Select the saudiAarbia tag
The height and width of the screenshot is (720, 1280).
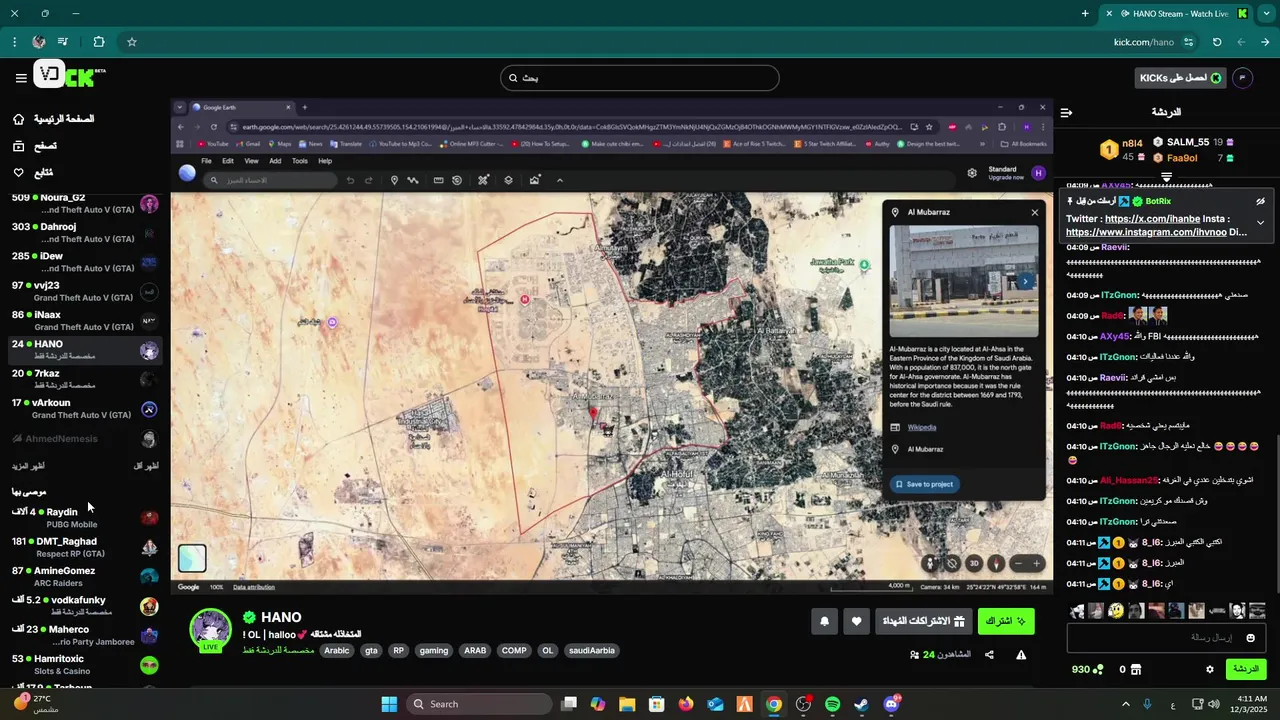point(592,650)
